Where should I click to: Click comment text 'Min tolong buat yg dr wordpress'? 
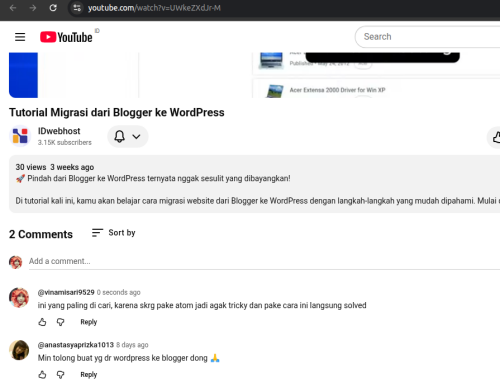point(94,358)
